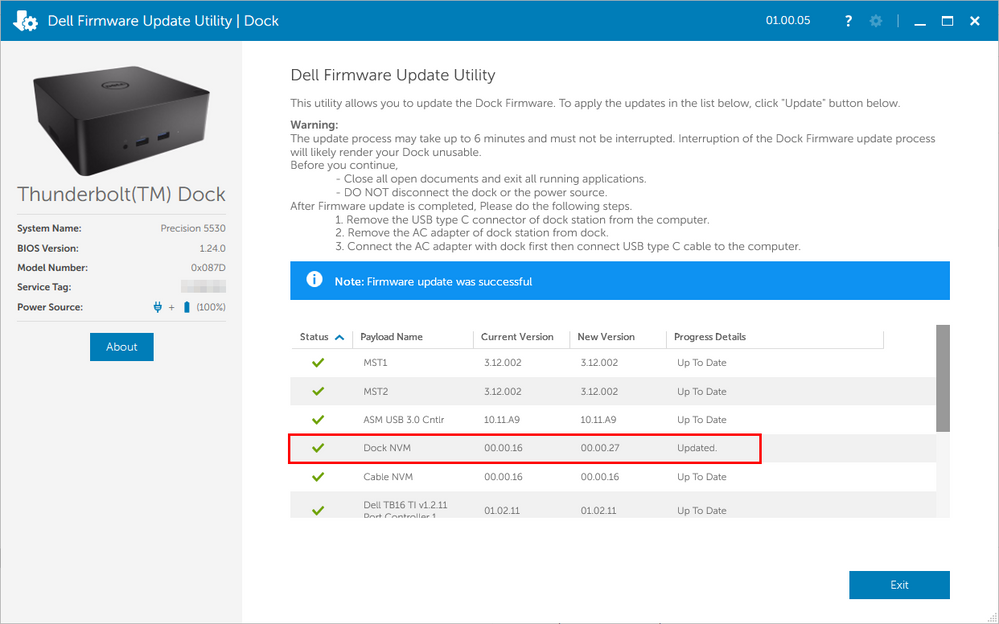The width and height of the screenshot is (999, 624).
Task: Click the 'Firmware update was successful' note text
Action: [449, 282]
